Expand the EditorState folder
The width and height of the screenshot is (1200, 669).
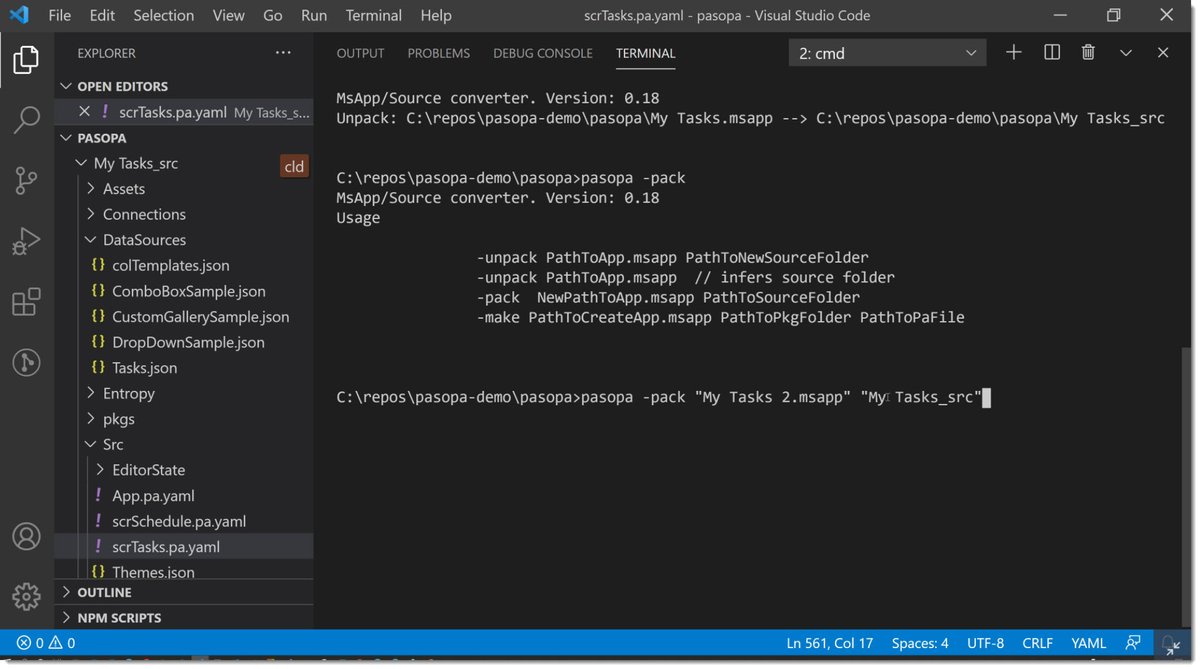100,470
